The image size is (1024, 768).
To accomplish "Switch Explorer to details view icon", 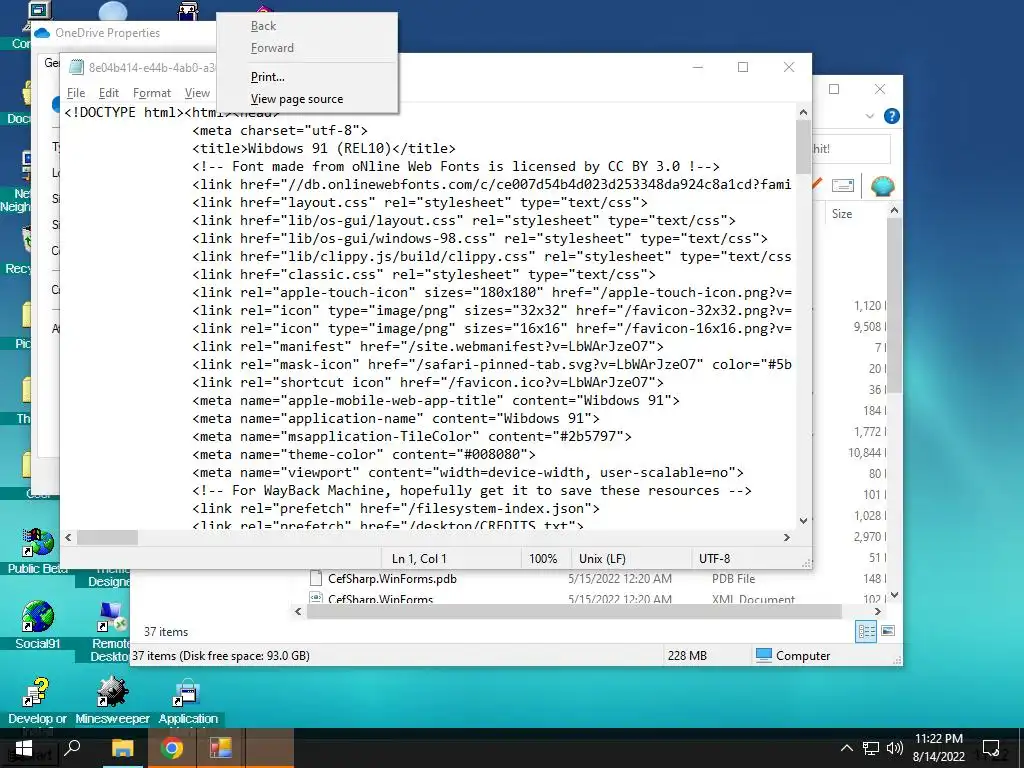I will pos(867,631).
